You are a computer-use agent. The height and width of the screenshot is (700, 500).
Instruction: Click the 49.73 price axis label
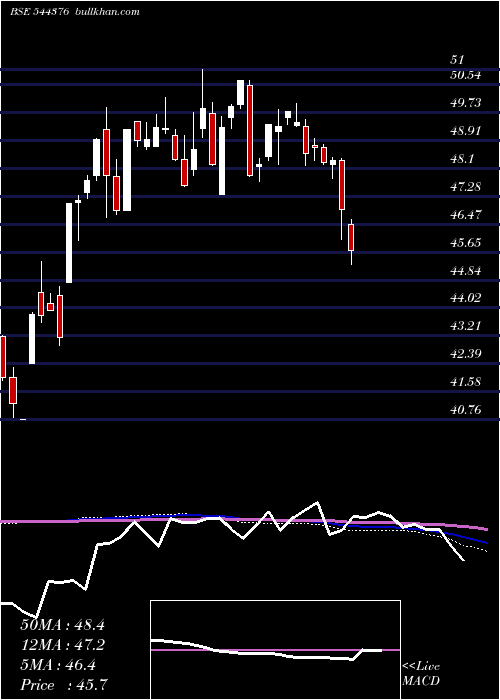466,103
